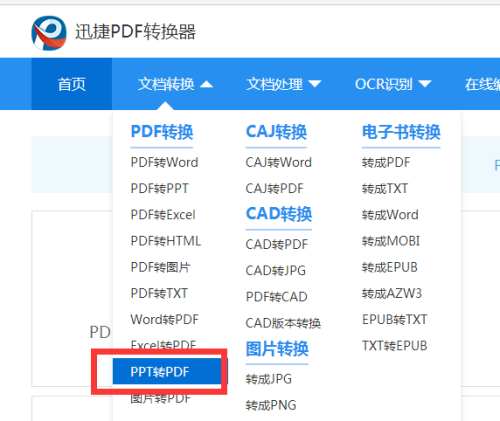Select PDF转Word from menu
The height and width of the screenshot is (421, 500).
(164, 162)
